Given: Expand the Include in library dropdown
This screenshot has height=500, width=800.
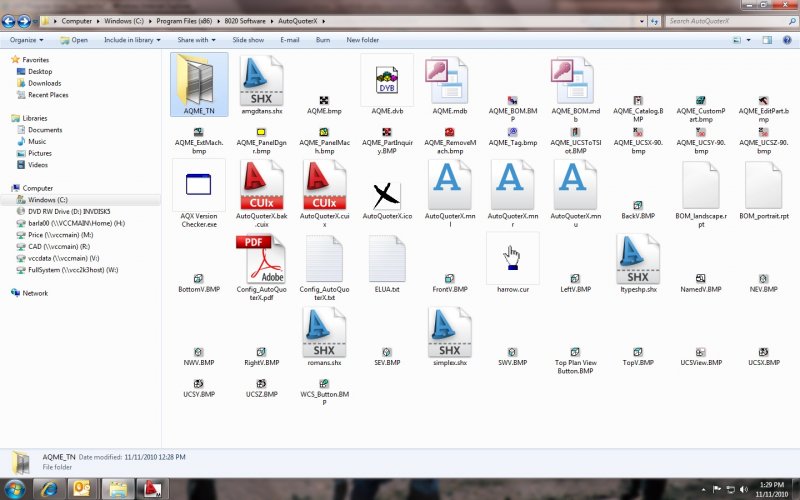Looking at the screenshot, I should point(132,40).
